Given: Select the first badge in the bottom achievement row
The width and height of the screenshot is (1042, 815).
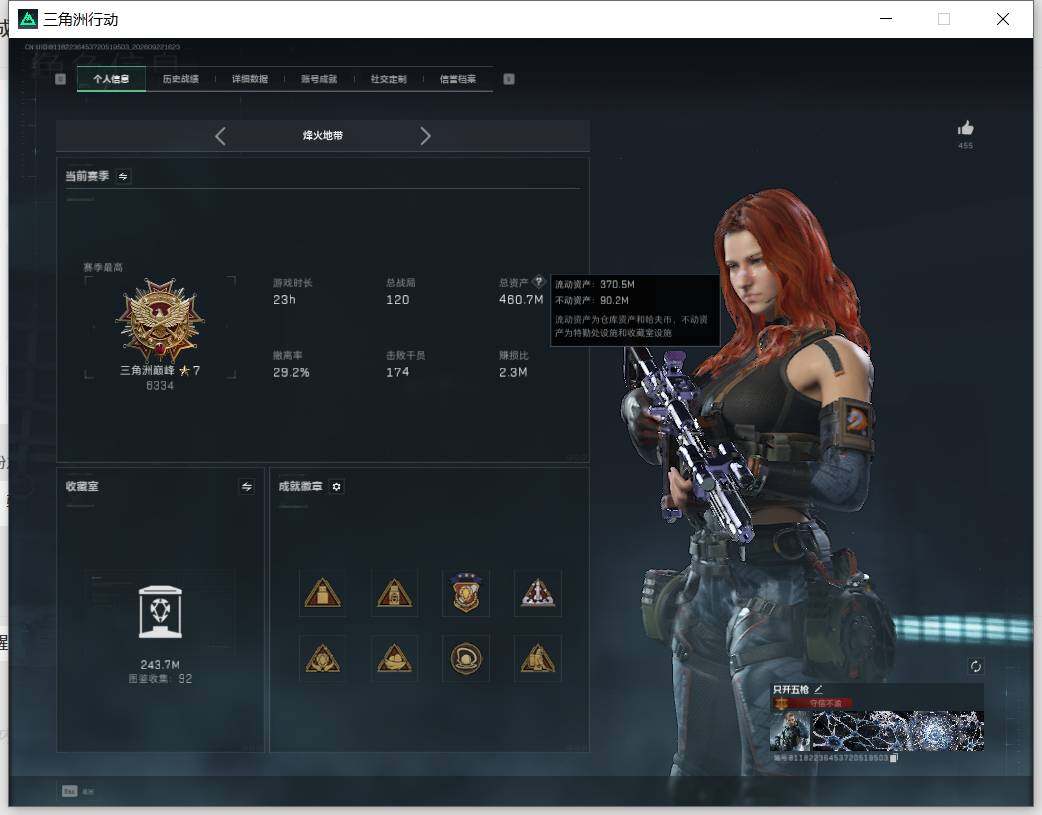Looking at the screenshot, I should coord(322,659).
